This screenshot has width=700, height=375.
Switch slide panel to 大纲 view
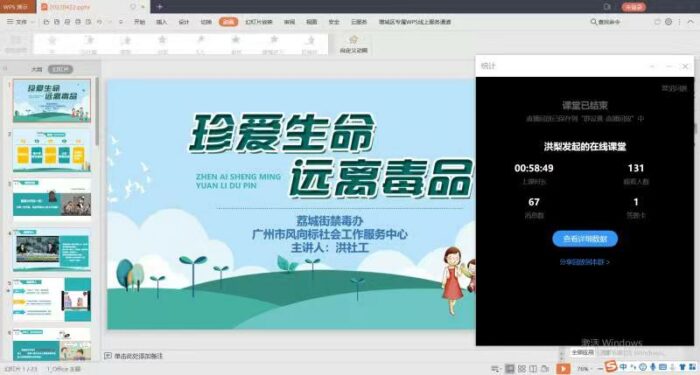tap(37, 69)
